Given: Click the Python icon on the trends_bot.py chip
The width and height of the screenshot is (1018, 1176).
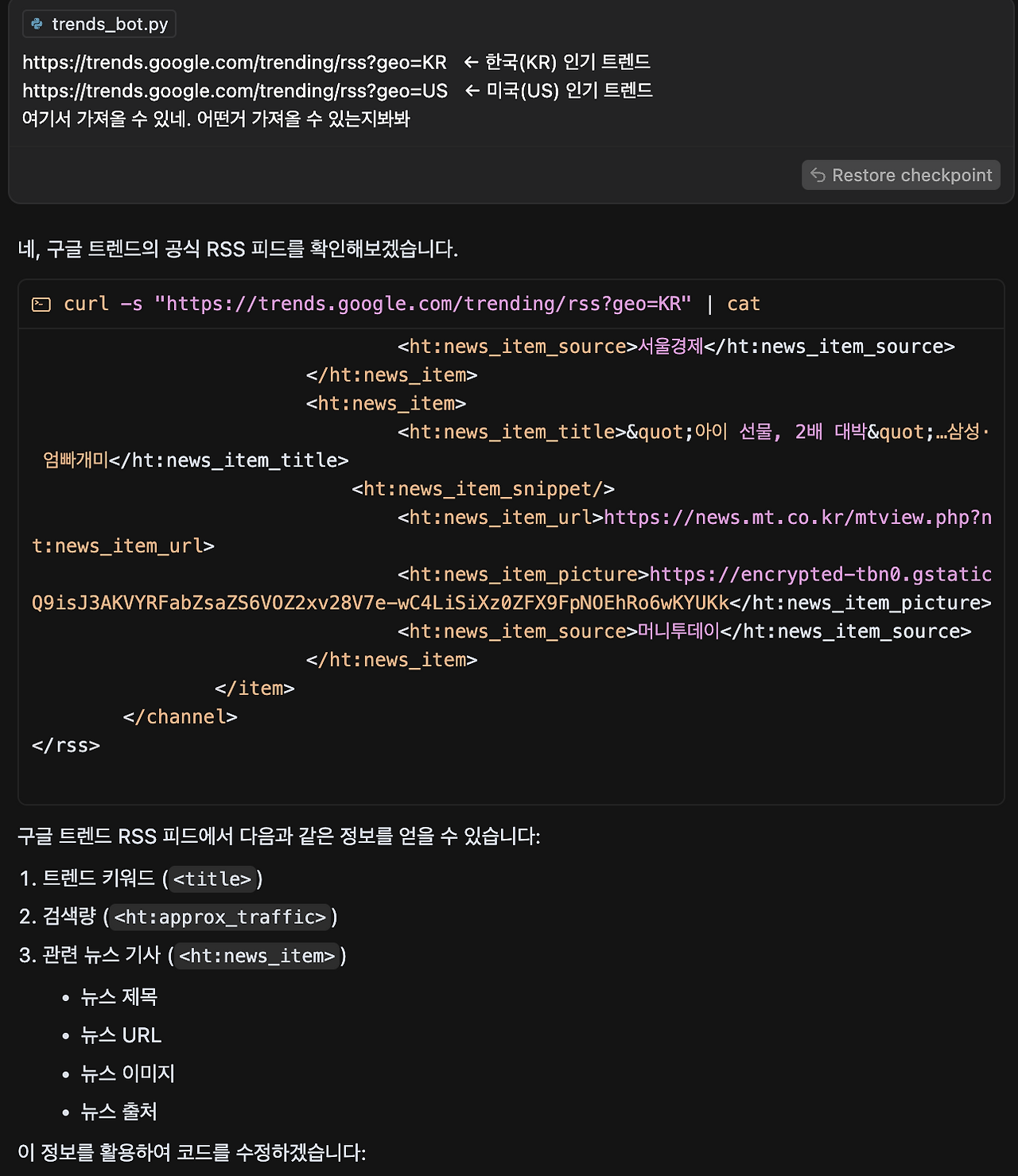Looking at the screenshot, I should pos(35,24).
